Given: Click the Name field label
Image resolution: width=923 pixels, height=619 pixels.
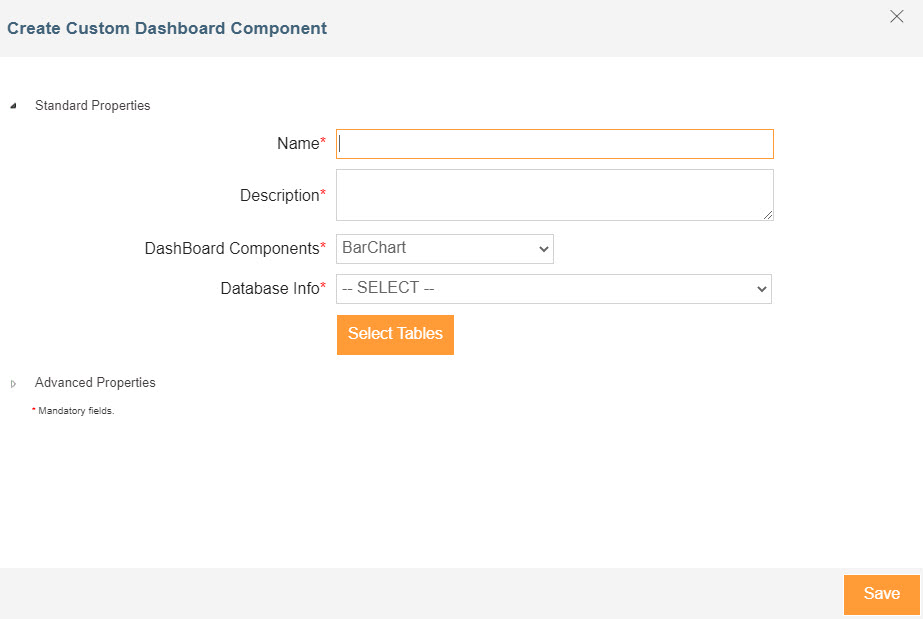Looking at the screenshot, I should coord(297,144).
